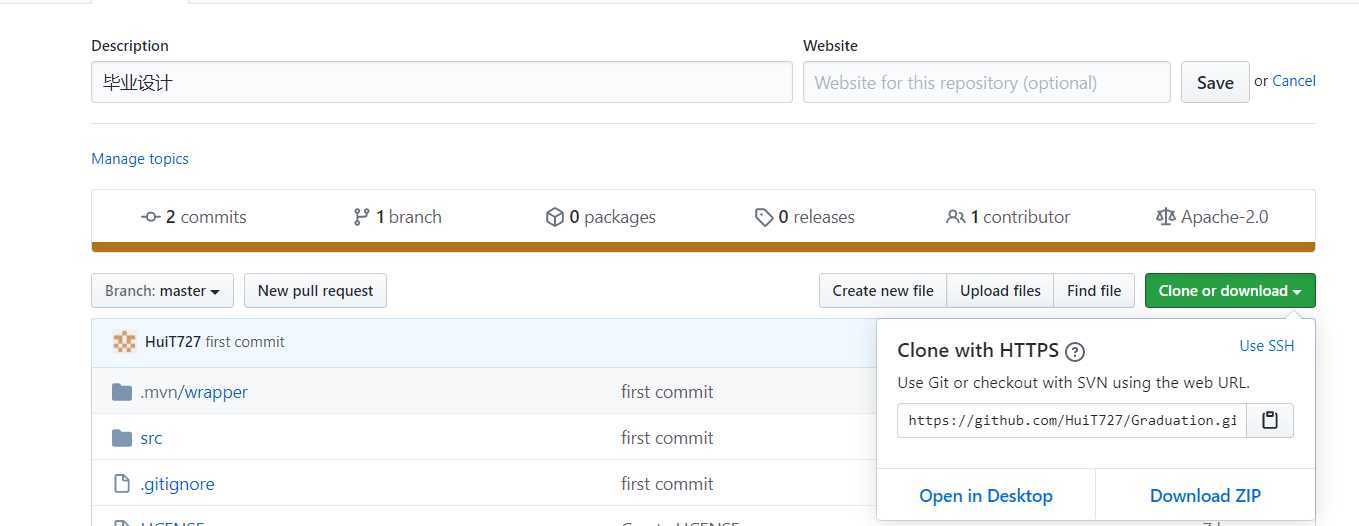Click the .mvn/wrapper folder icon
The image size is (1359, 526).
[122, 392]
